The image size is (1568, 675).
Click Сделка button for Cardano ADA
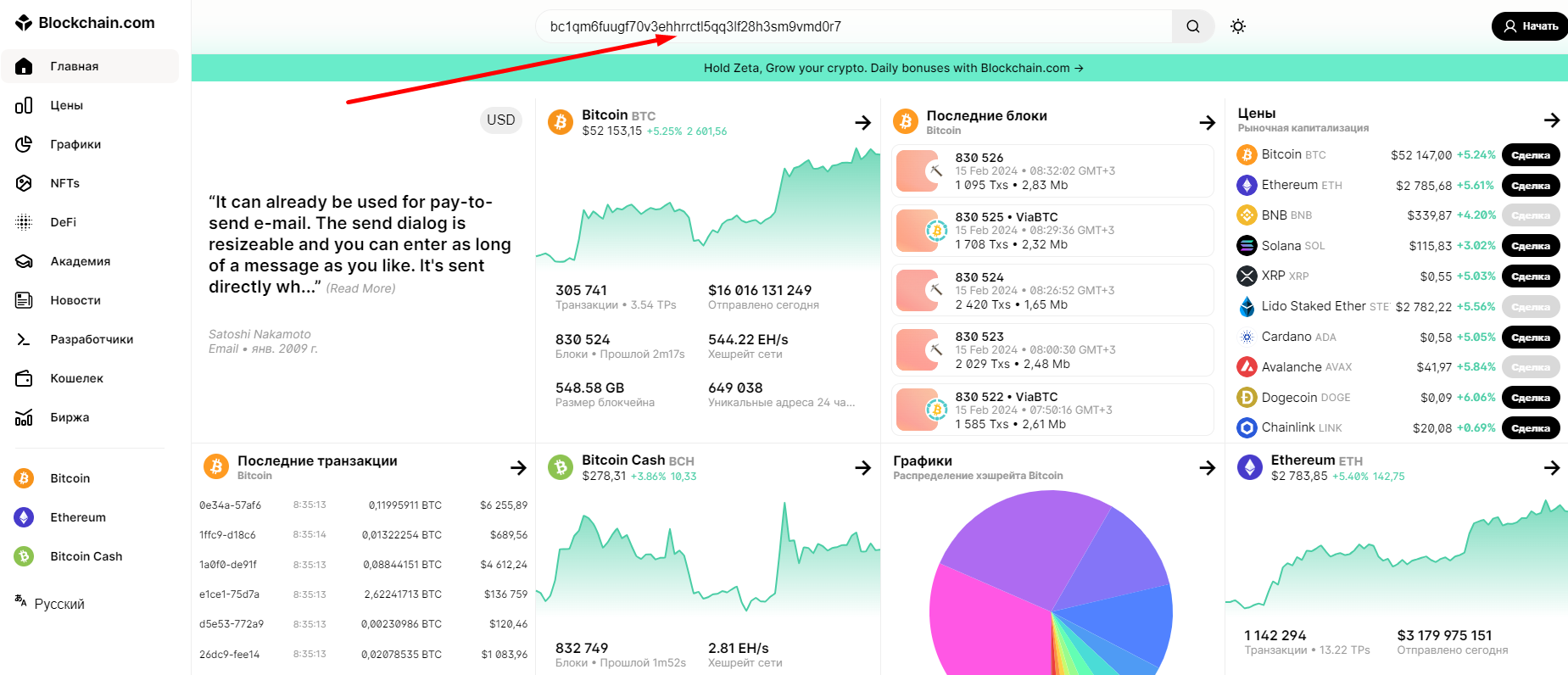tap(1531, 337)
